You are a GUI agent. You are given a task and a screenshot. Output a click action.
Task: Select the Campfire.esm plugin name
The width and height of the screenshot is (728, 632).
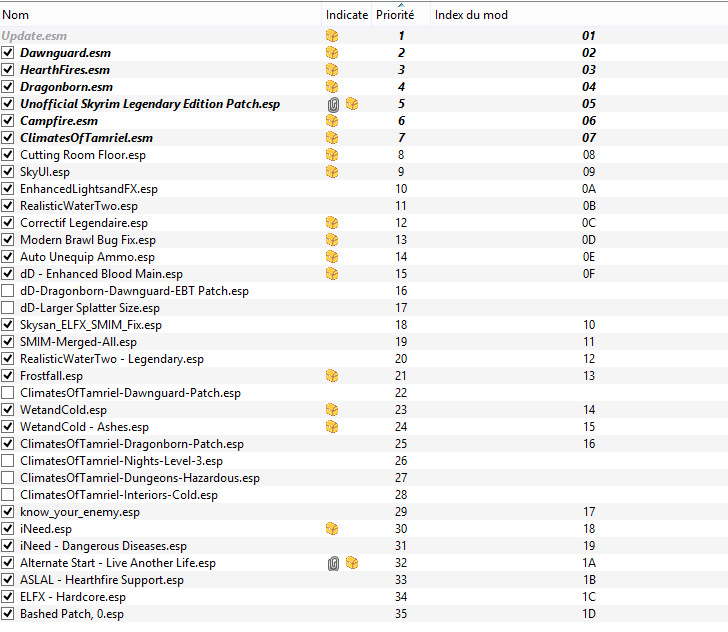59,121
